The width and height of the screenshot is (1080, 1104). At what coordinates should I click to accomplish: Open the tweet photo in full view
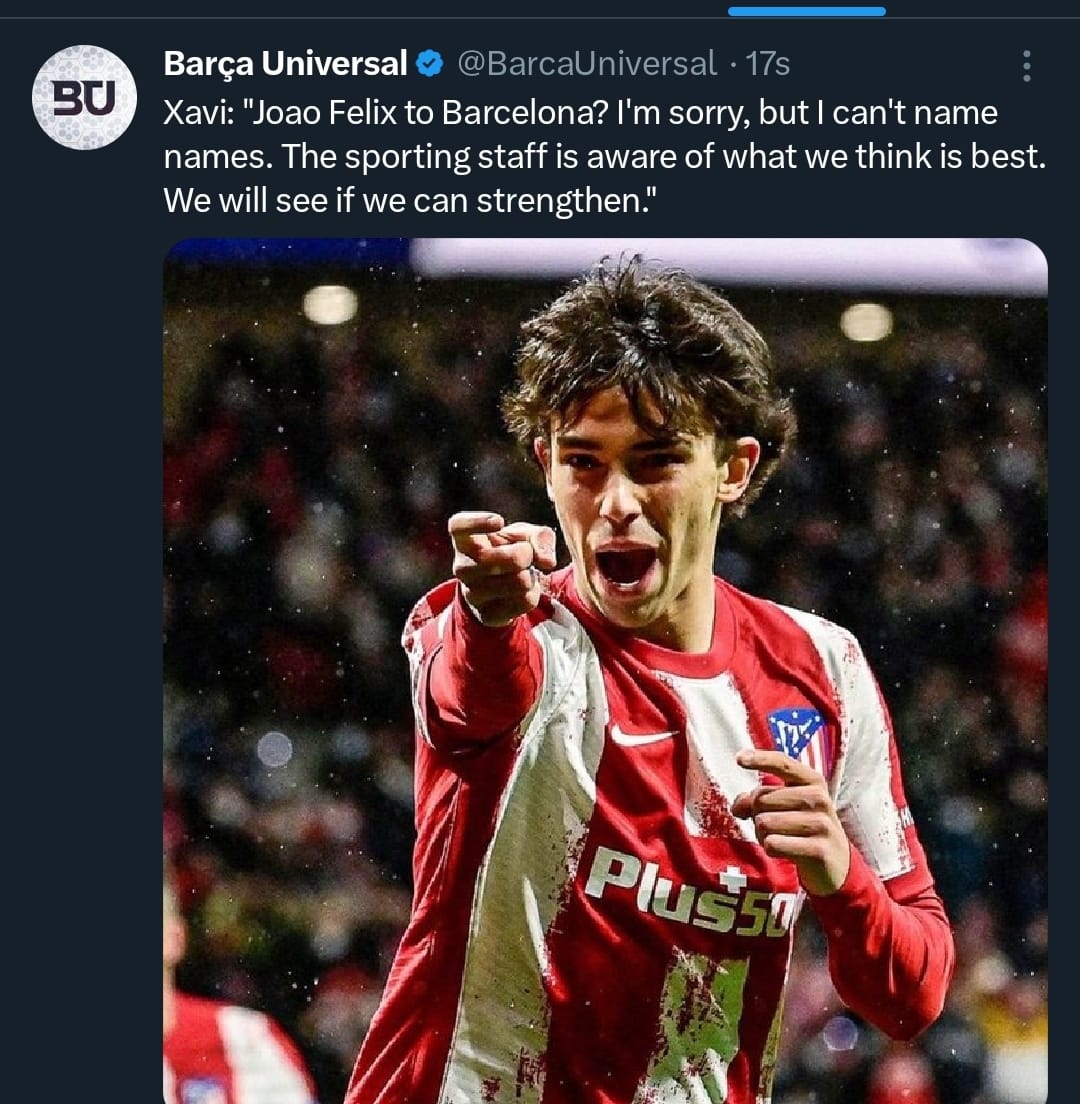click(x=605, y=671)
